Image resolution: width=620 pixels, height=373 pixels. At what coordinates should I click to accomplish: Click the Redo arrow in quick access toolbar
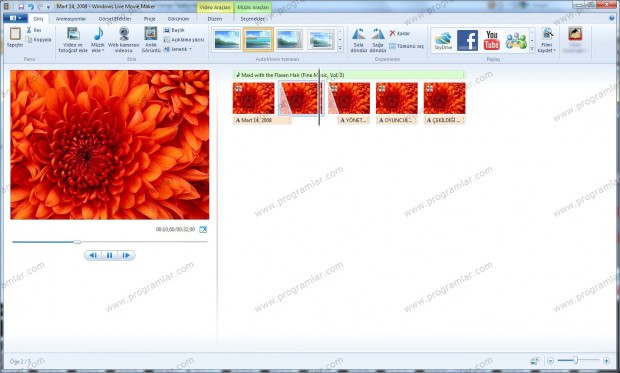click(40, 7)
